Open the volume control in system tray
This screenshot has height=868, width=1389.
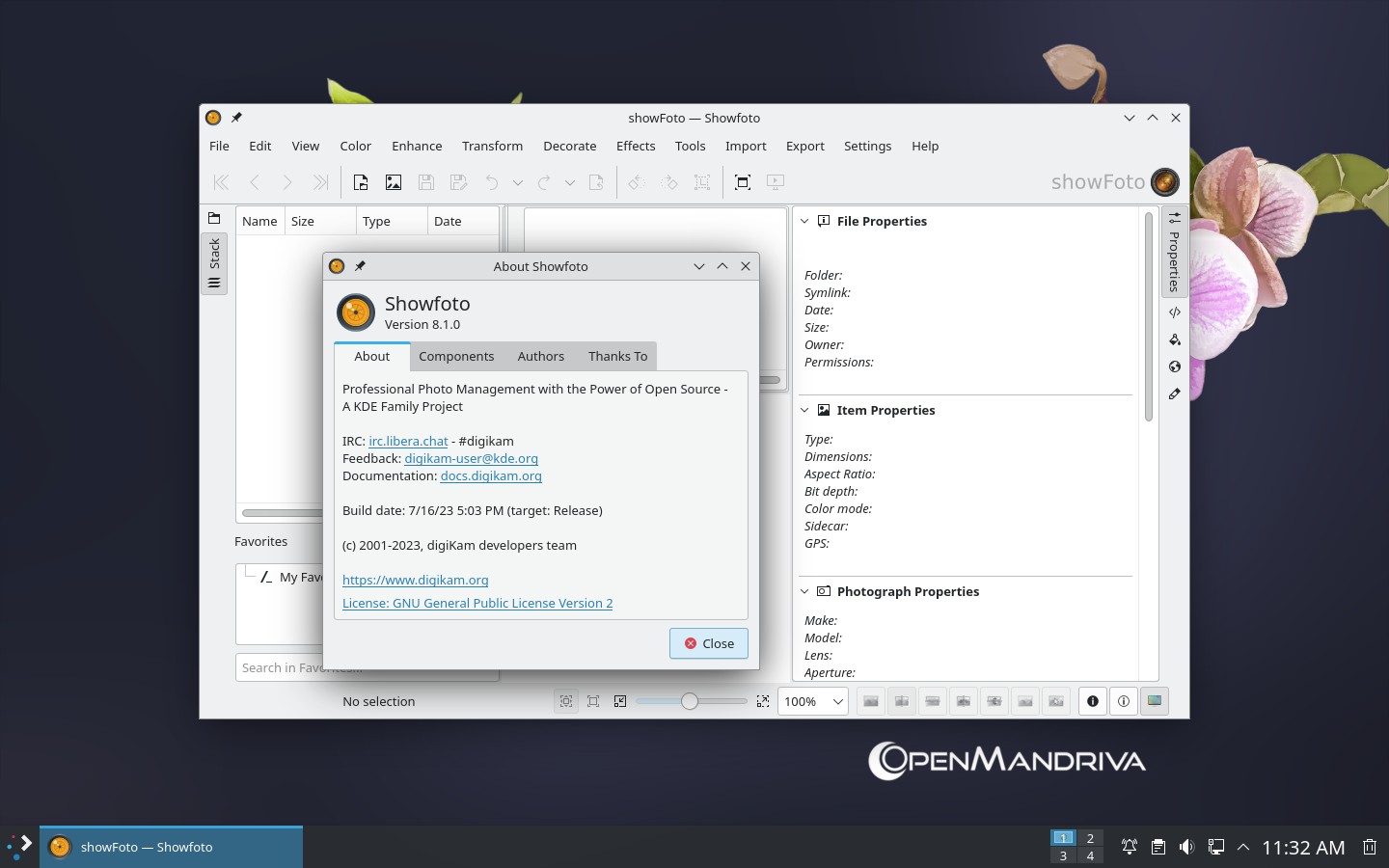pos(1186,847)
